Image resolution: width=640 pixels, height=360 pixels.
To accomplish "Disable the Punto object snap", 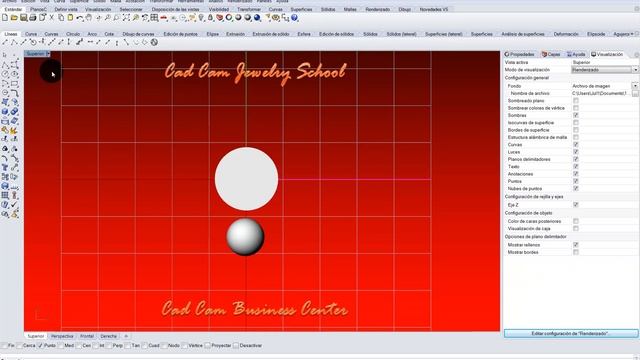I will coord(40,345).
